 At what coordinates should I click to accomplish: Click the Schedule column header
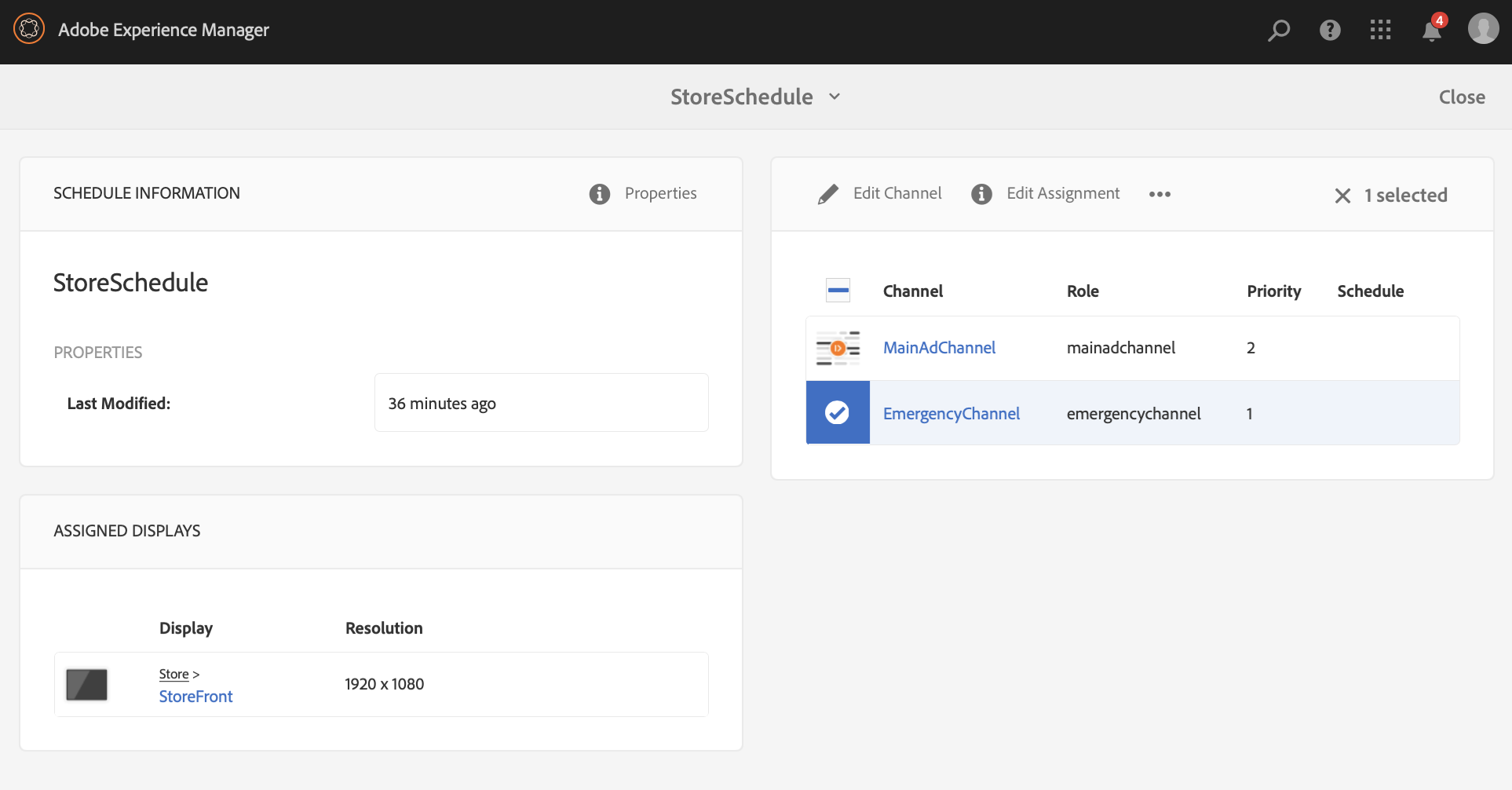pyautogui.click(x=1370, y=291)
